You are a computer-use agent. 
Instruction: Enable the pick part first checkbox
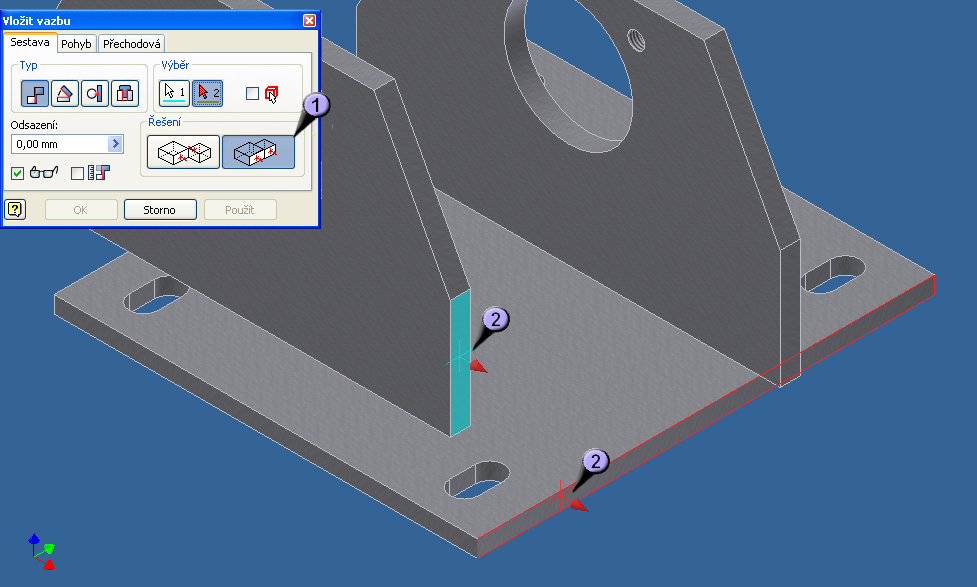252,93
